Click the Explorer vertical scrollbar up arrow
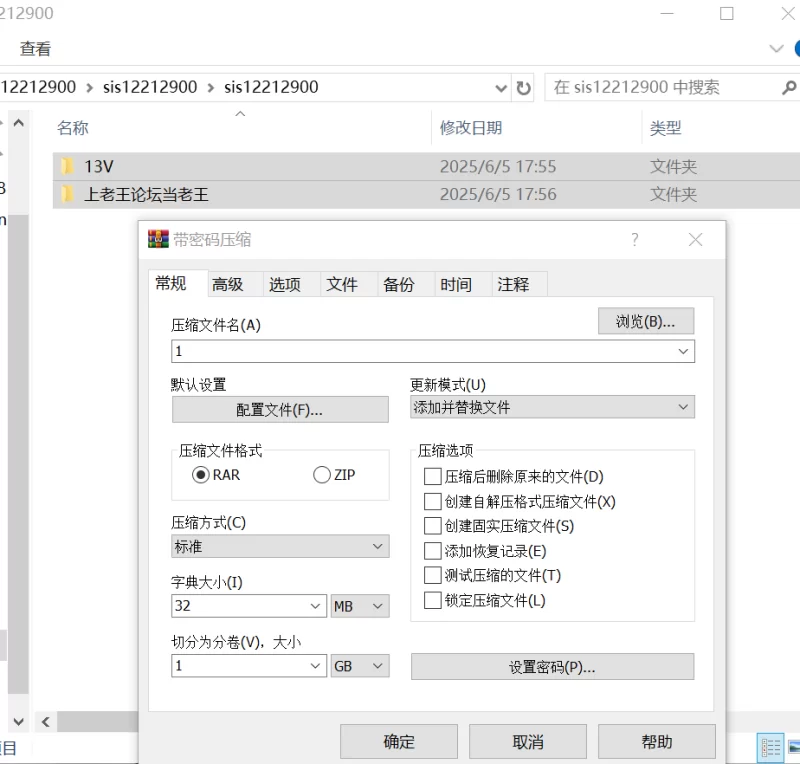800x764 pixels. pyautogui.click(x=19, y=123)
